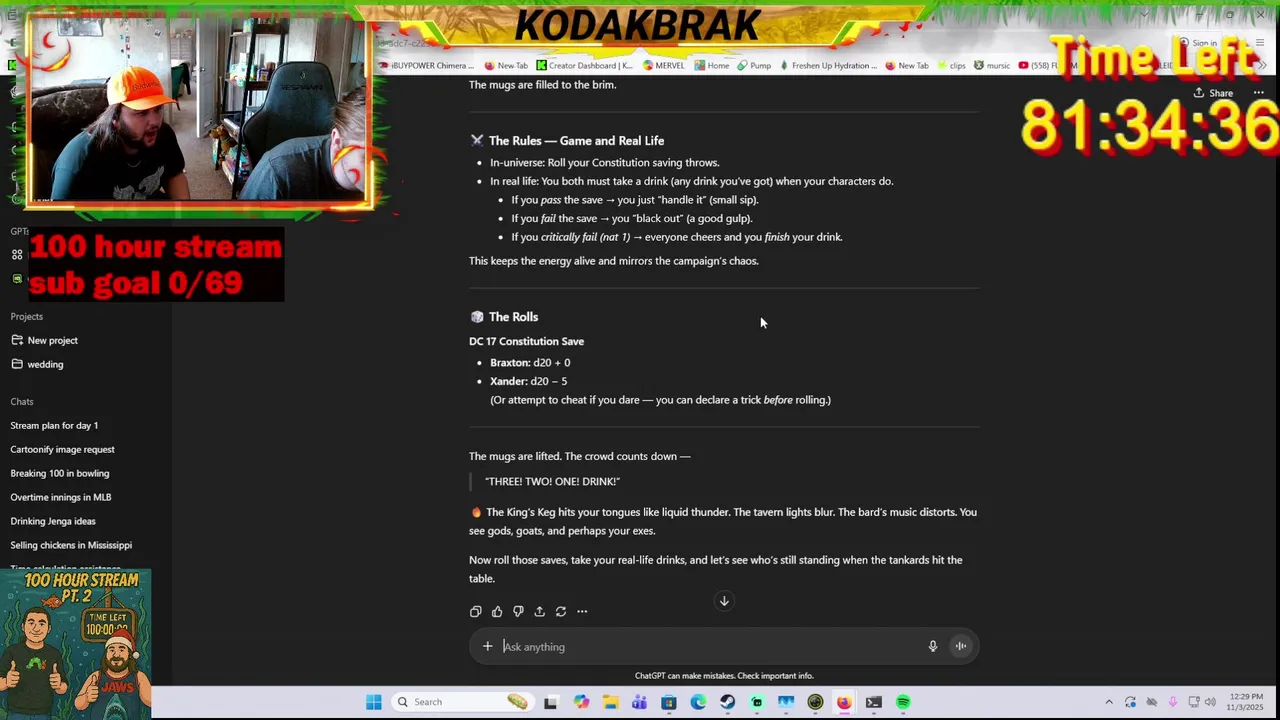The width and height of the screenshot is (1280, 720).
Task: Open the Windows Start menu
Action: (374, 702)
